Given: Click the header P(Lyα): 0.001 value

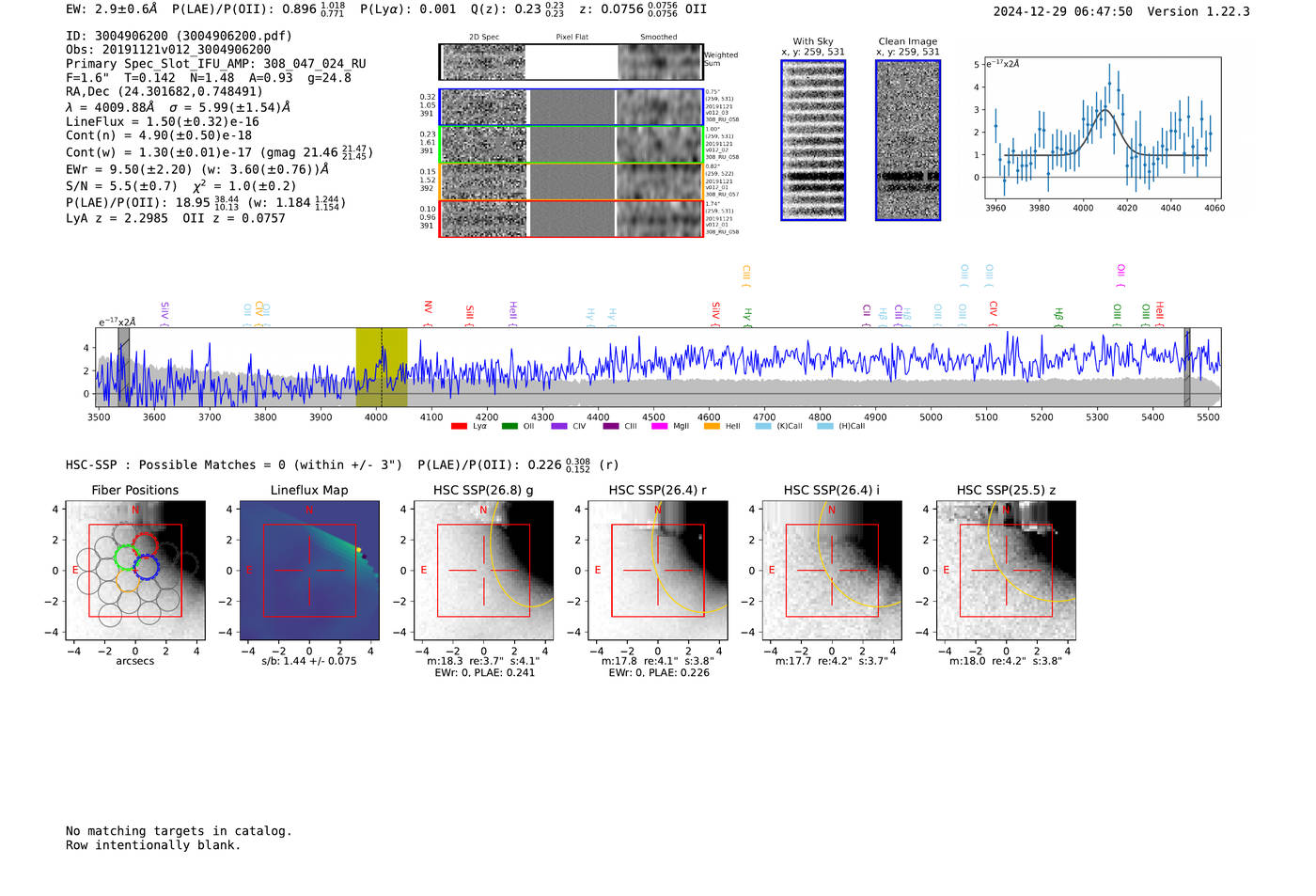Looking at the screenshot, I should pos(408,8).
